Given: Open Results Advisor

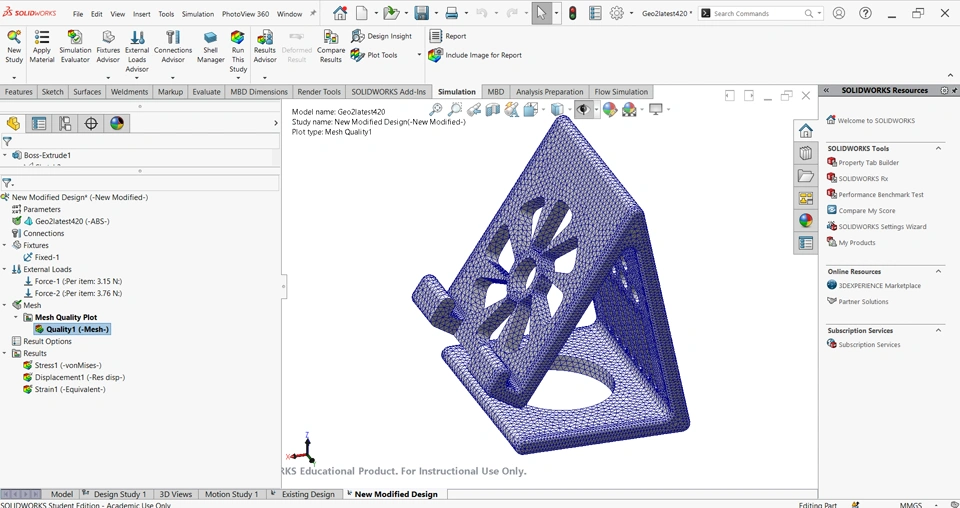Looking at the screenshot, I should click(x=264, y=48).
